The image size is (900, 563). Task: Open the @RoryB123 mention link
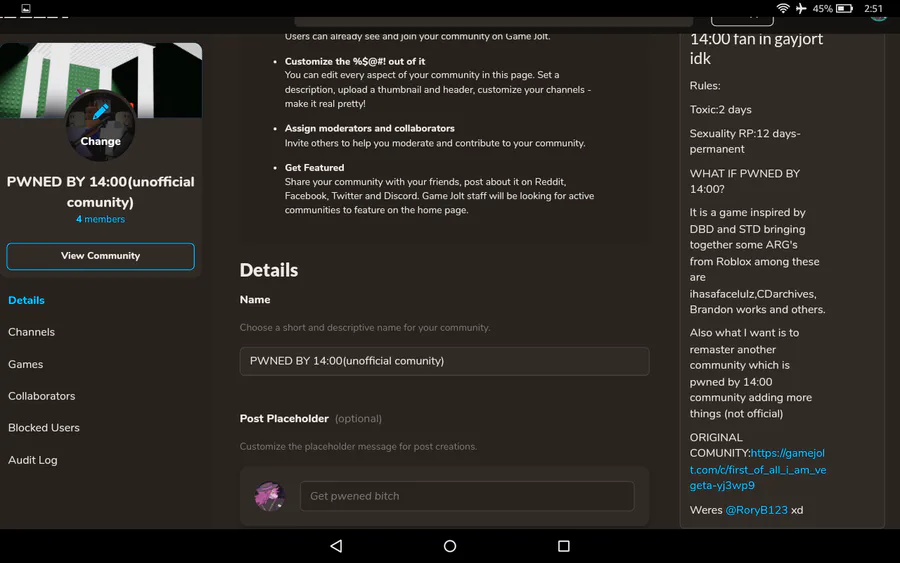(x=757, y=510)
